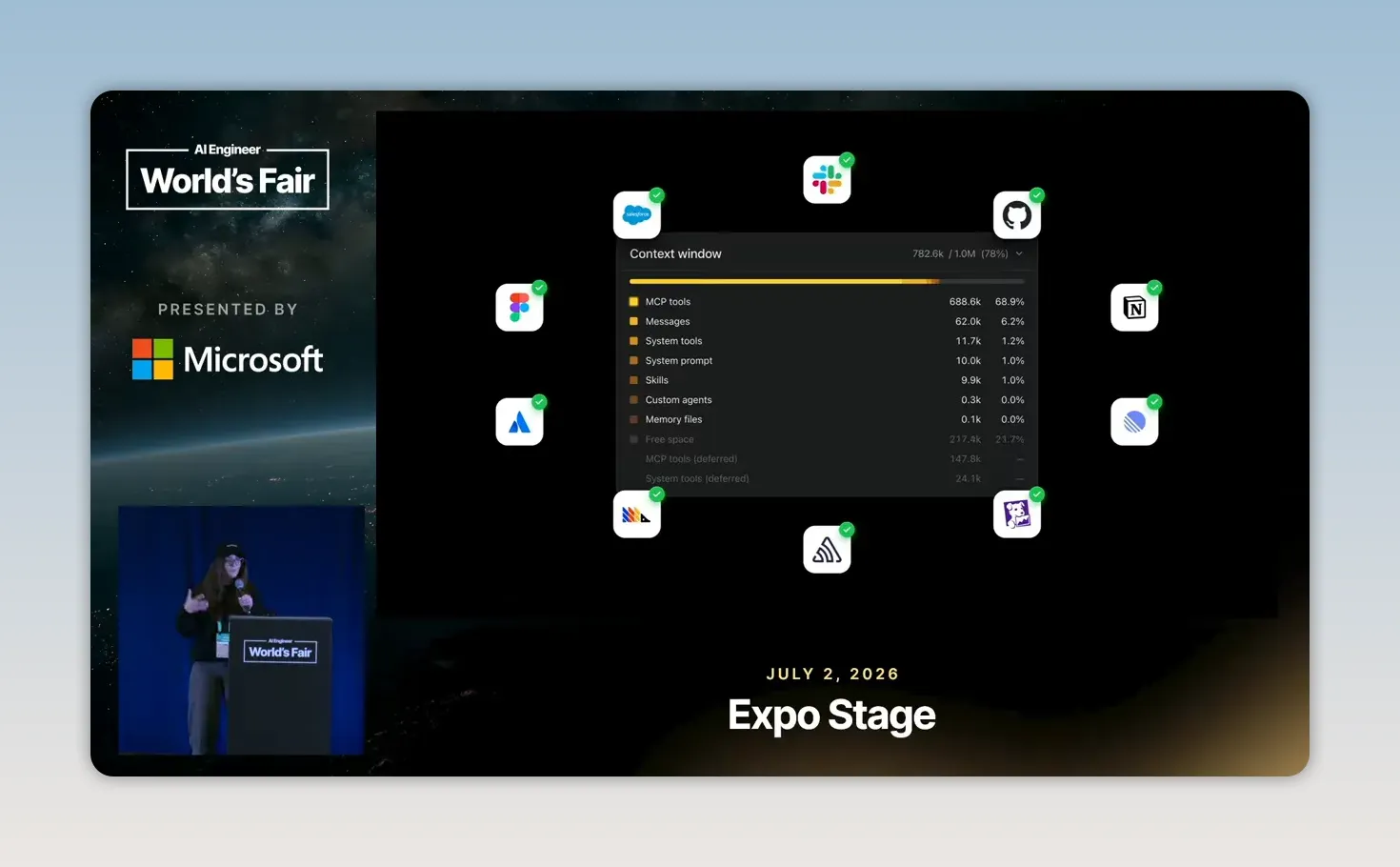Click the green checkmark badge on Notion
This screenshot has height=867, width=1400.
pyautogui.click(x=1154, y=288)
